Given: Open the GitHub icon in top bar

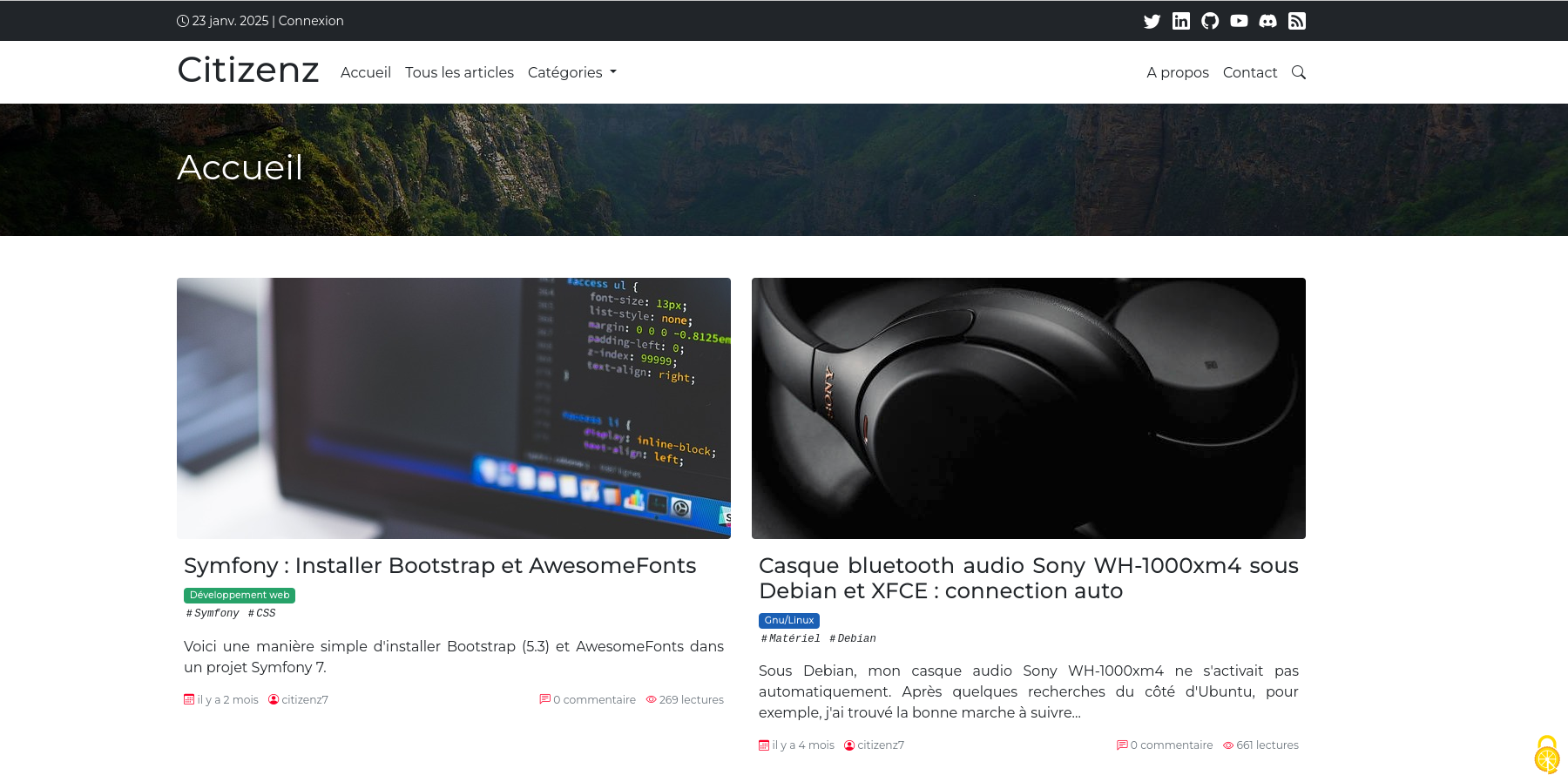Looking at the screenshot, I should [x=1210, y=21].
